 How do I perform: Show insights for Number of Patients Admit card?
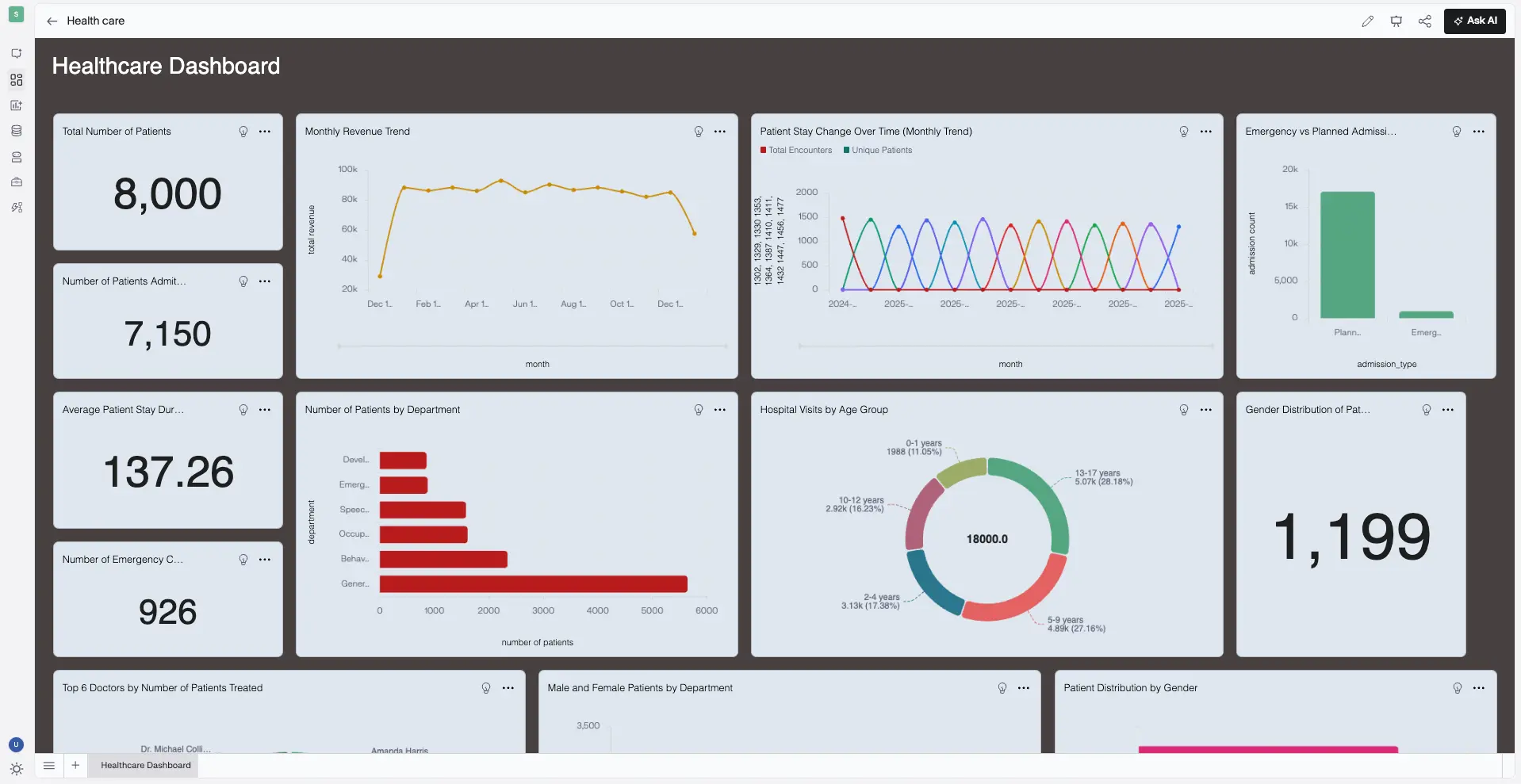tap(243, 281)
